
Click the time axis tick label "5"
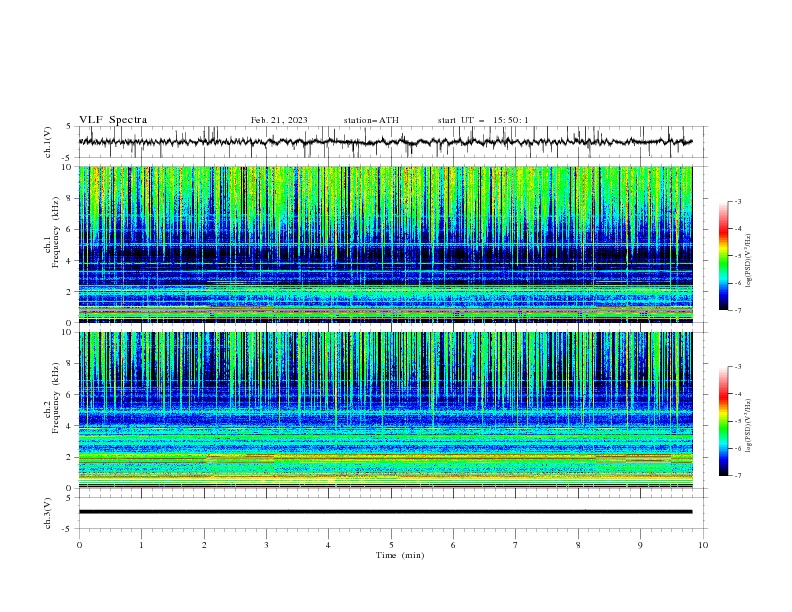(x=391, y=545)
